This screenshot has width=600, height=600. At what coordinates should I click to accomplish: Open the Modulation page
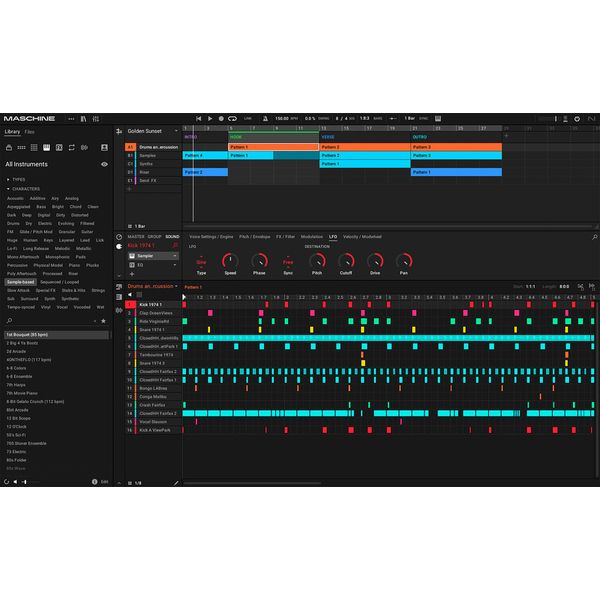[x=311, y=237]
